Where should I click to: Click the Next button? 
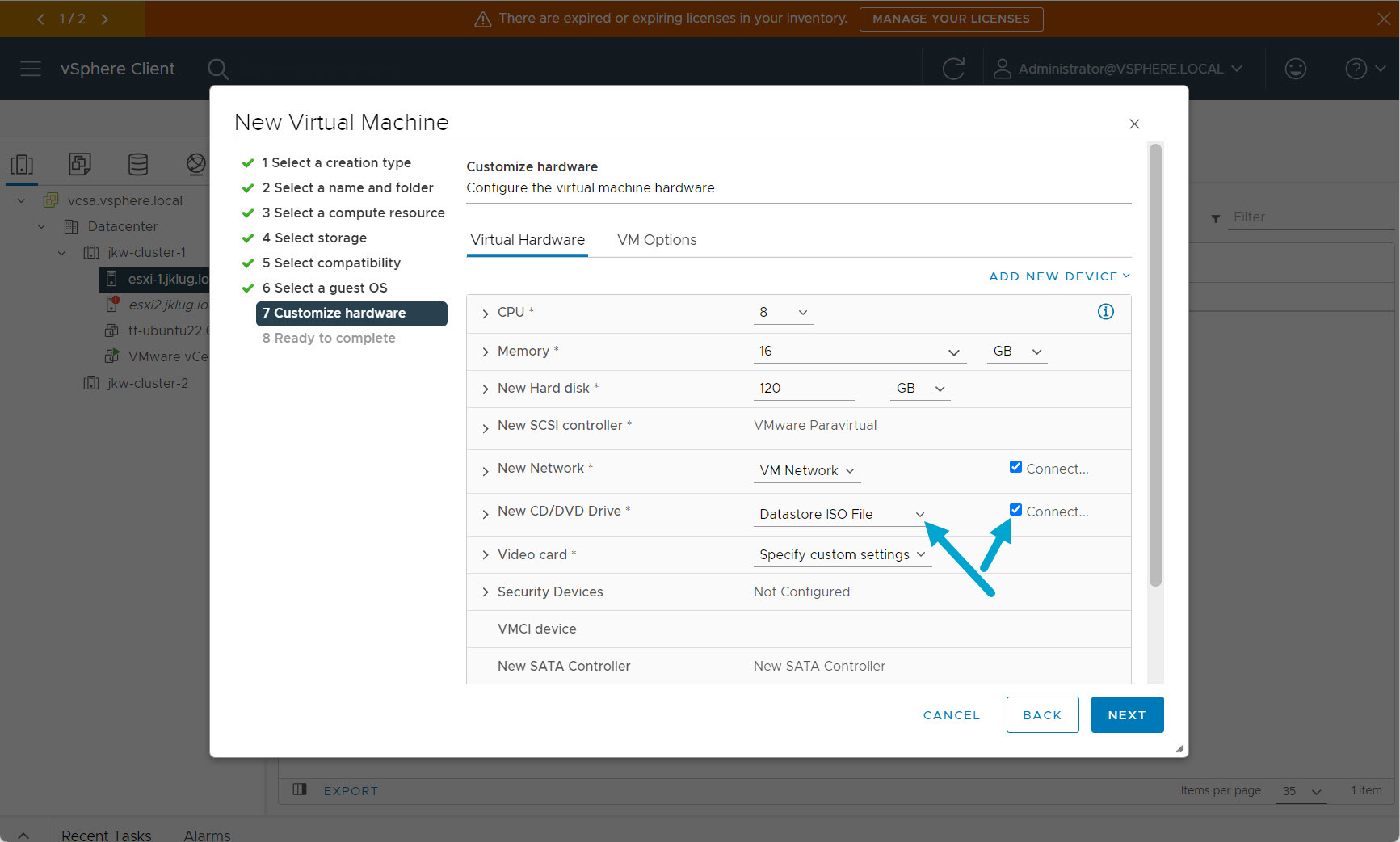(1126, 715)
